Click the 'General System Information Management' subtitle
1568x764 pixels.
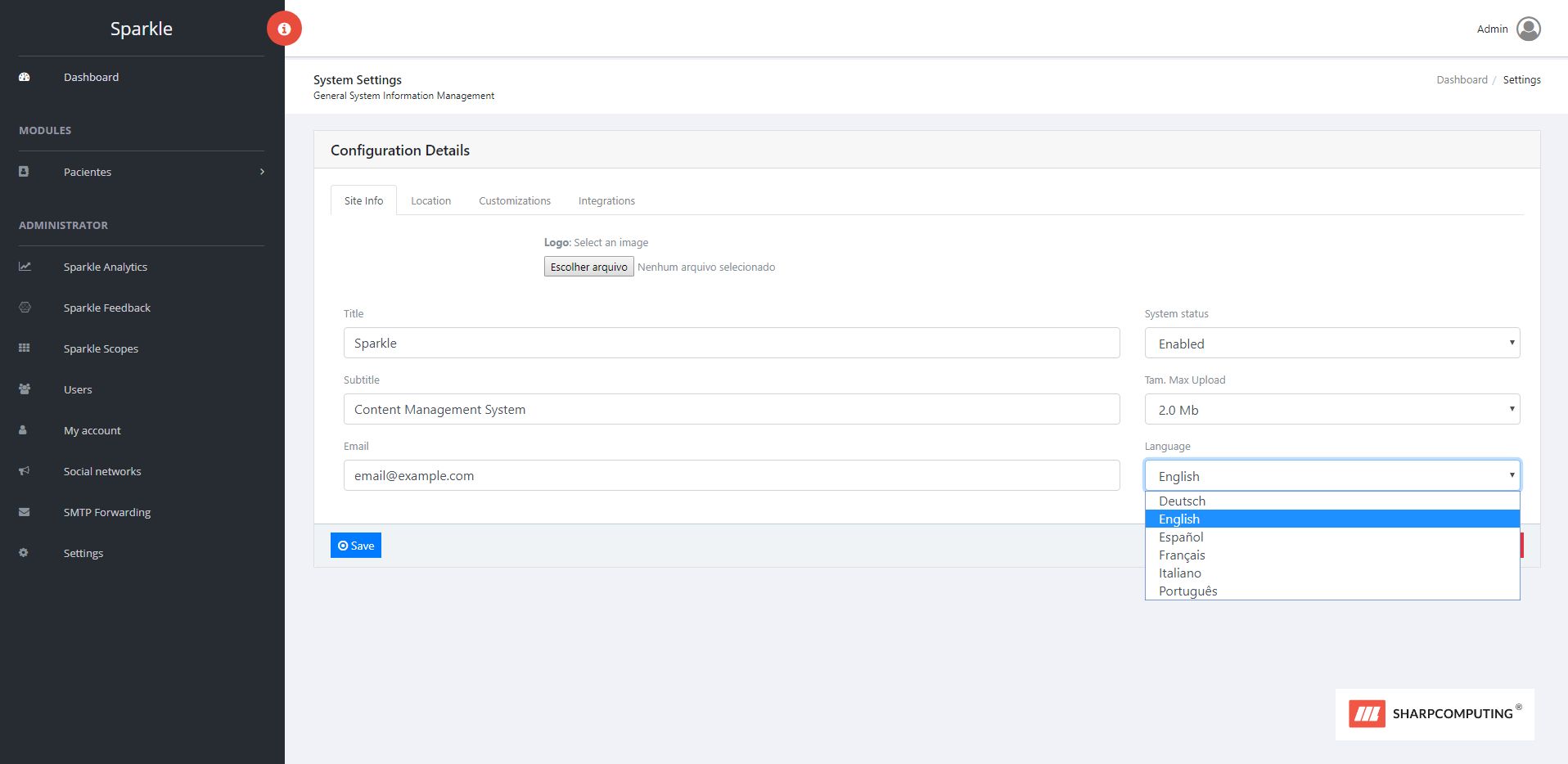click(403, 96)
